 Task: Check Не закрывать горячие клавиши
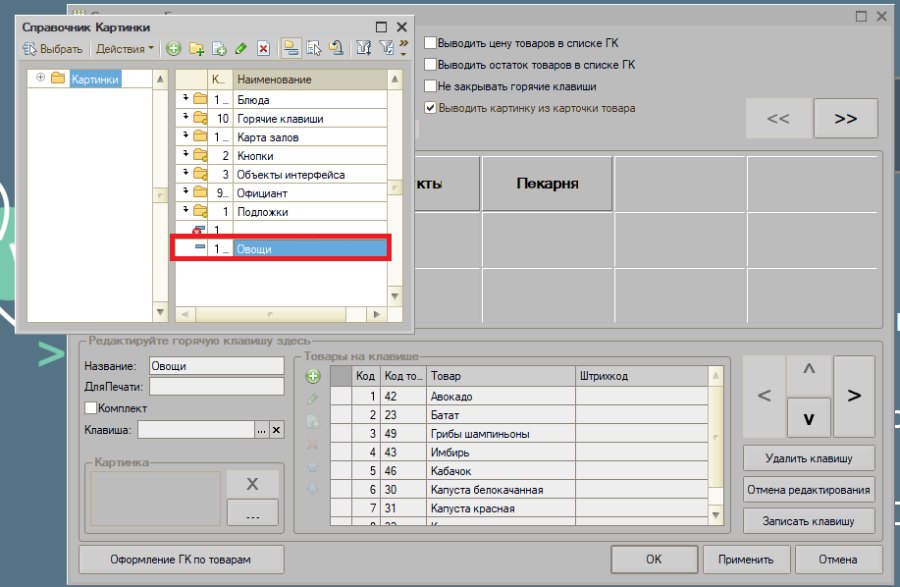(430, 86)
